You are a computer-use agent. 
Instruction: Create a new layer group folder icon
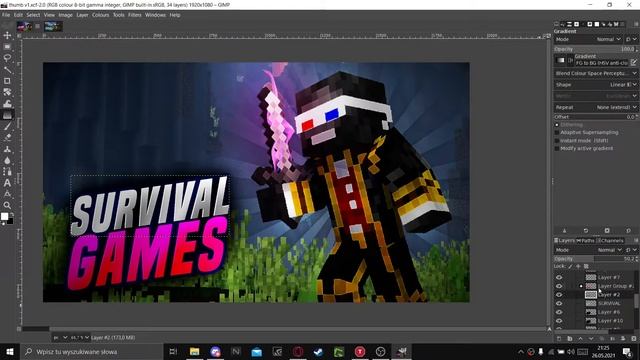coord(570,339)
